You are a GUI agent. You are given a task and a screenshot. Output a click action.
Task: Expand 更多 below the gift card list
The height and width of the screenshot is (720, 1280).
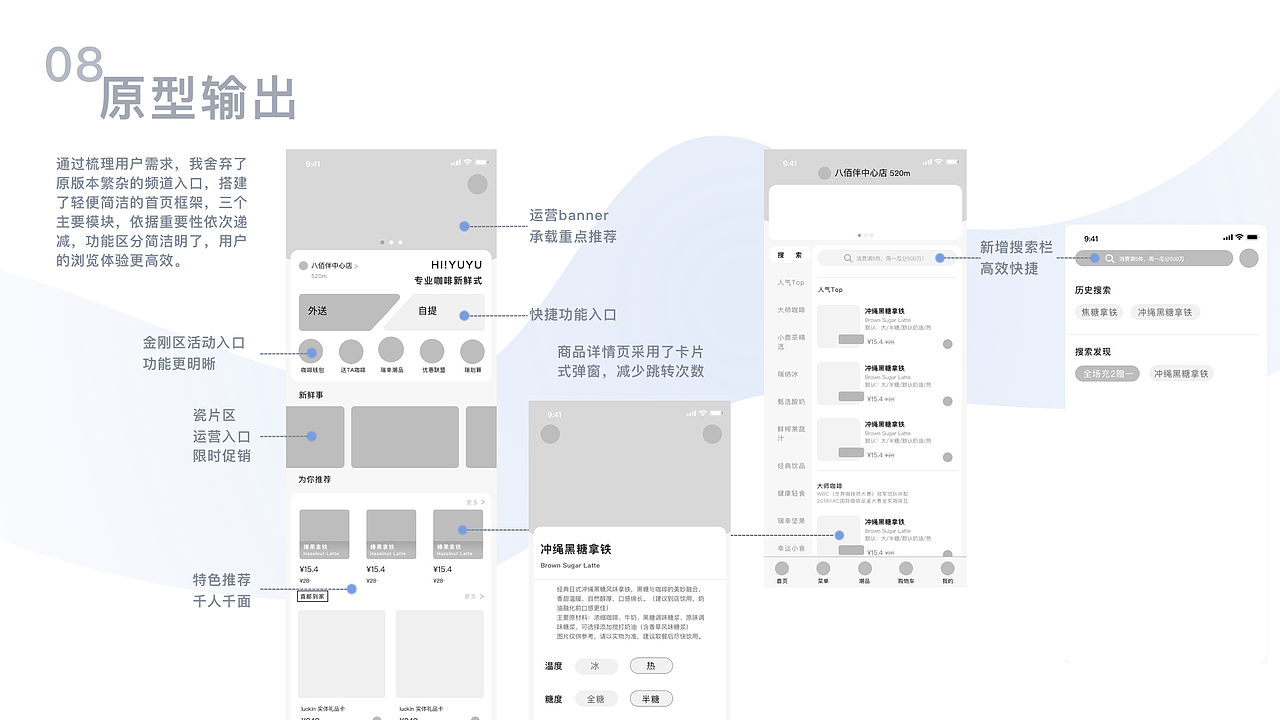474,596
